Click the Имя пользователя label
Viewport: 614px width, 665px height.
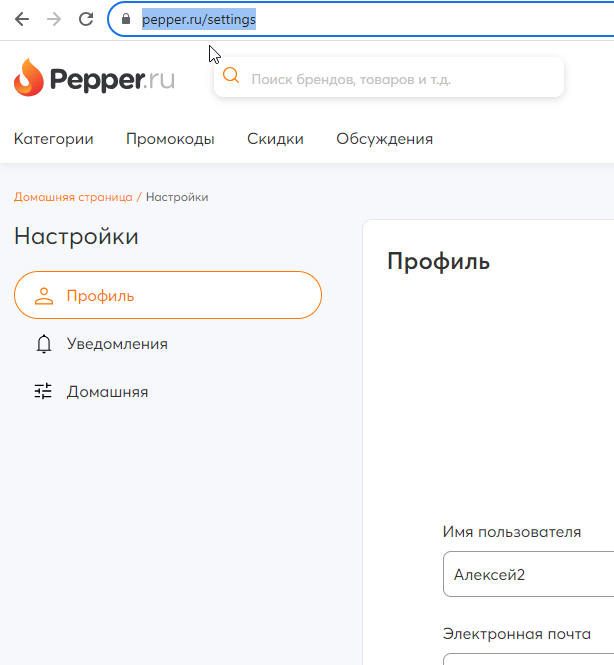512,532
